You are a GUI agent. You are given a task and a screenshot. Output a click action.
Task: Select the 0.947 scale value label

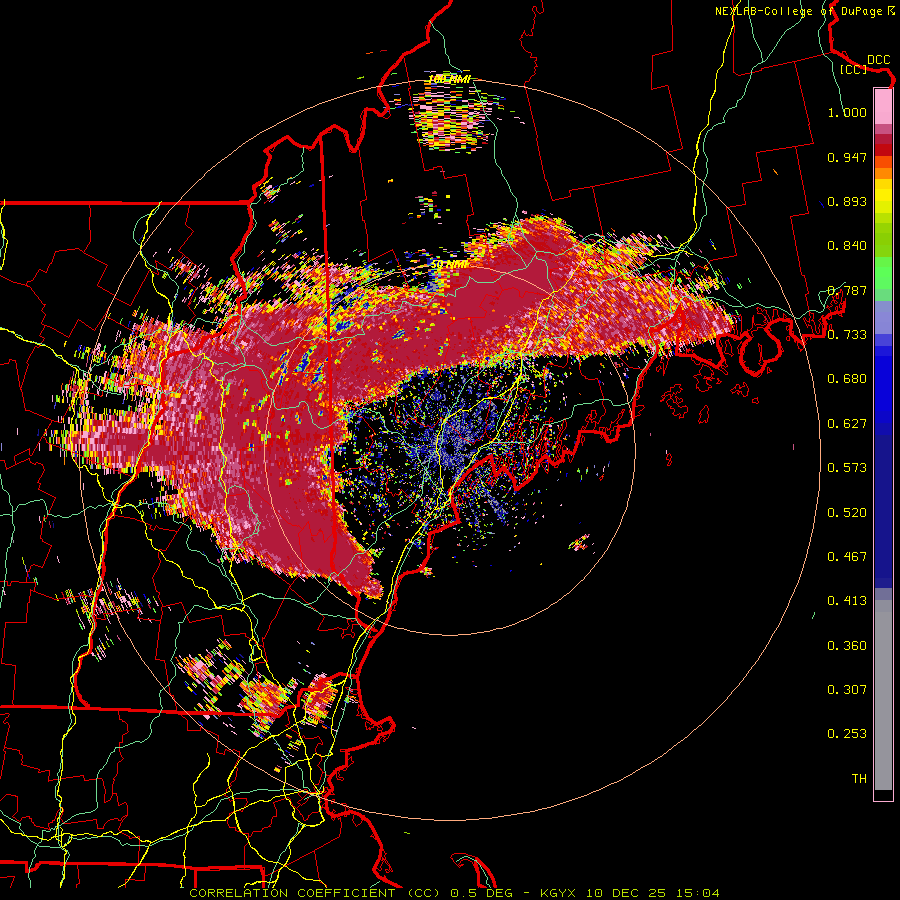(847, 157)
